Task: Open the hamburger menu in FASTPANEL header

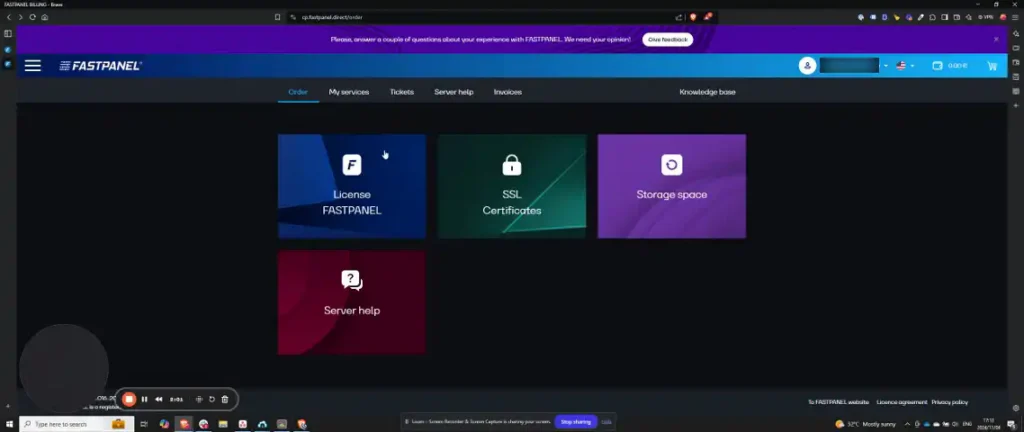Action: click(x=33, y=65)
